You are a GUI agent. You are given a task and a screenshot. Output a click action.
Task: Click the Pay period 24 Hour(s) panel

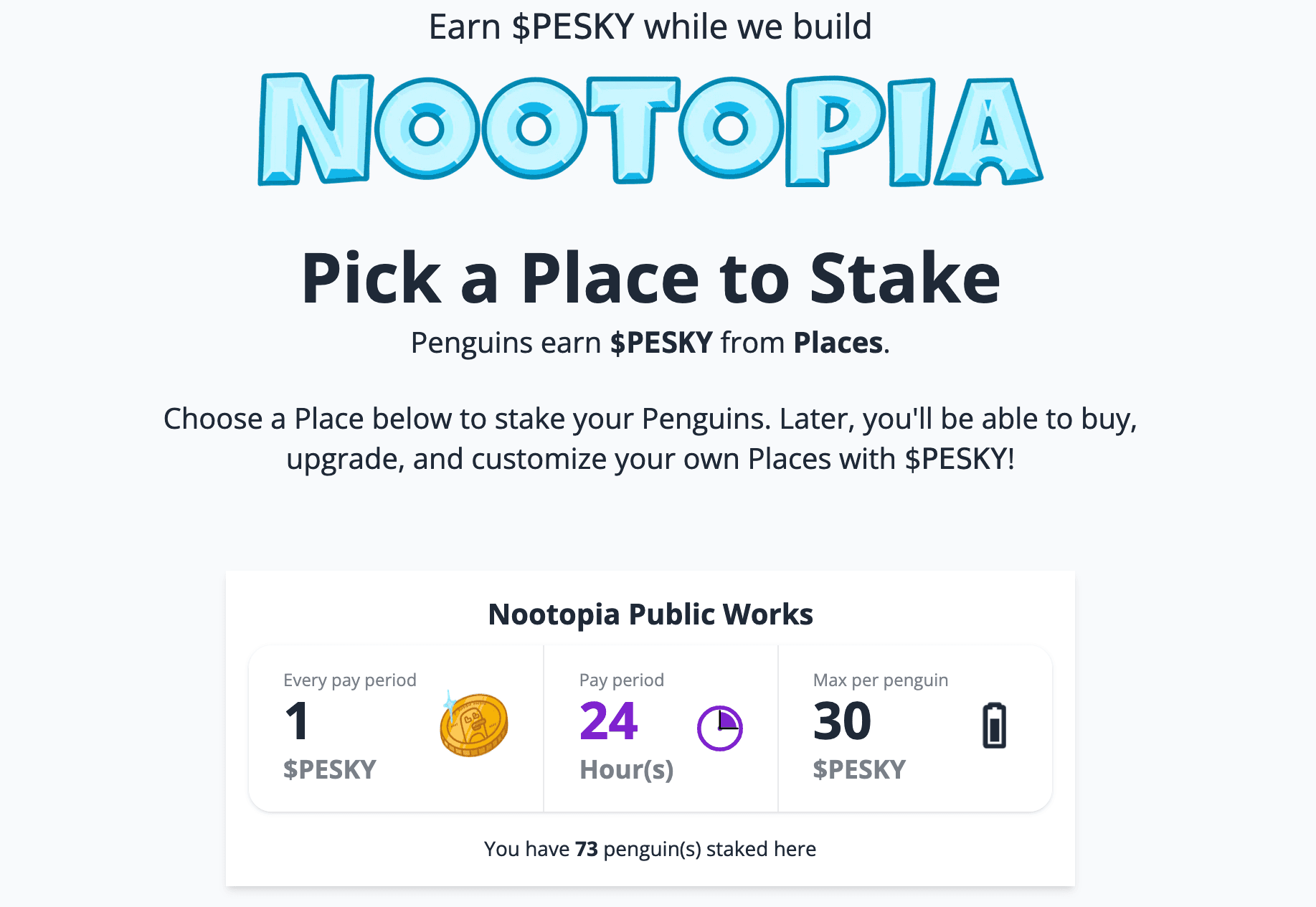pyautogui.click(x=661, y=728)
